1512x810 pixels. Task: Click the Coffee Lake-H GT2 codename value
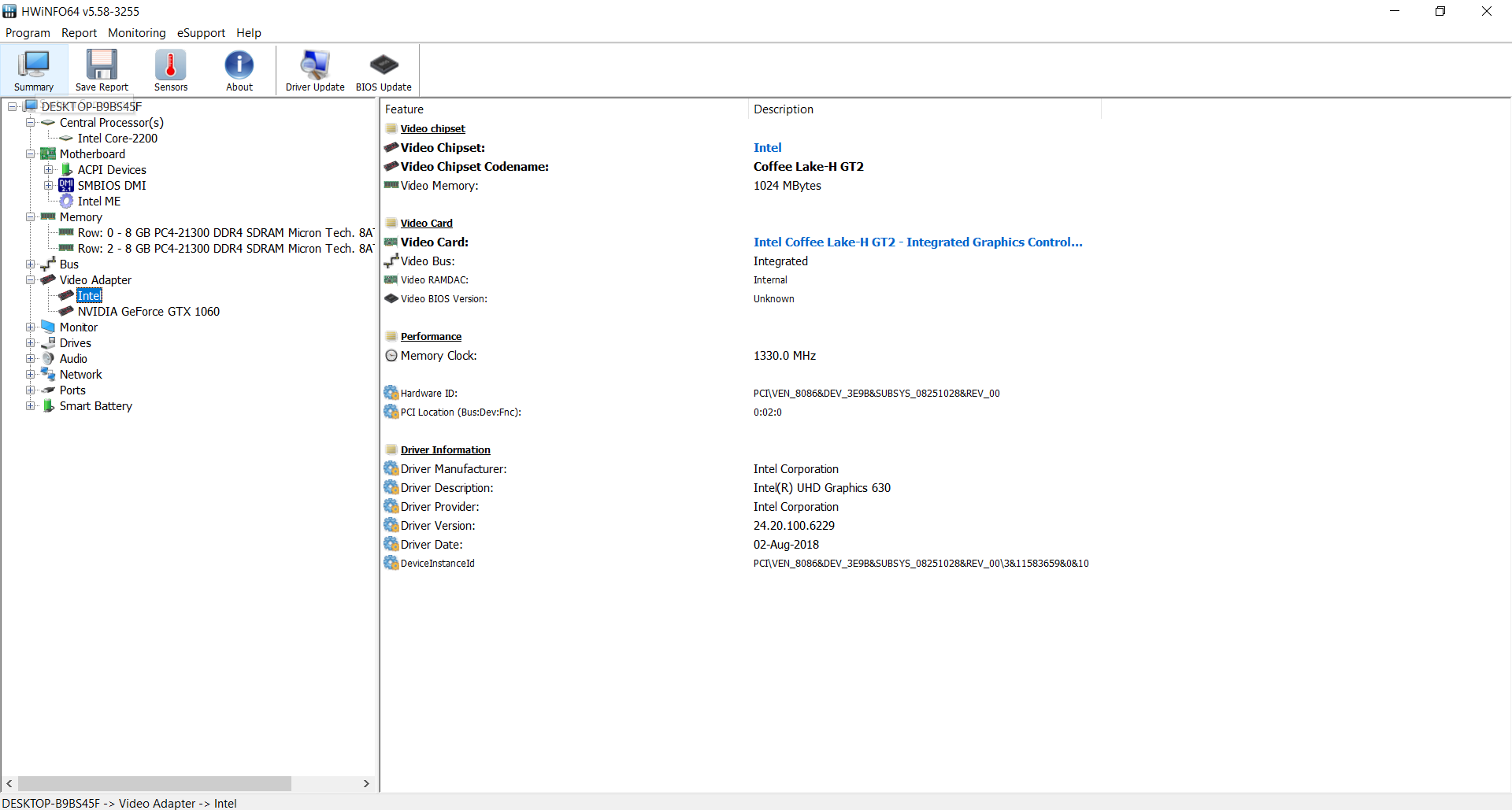coord(809,166)
